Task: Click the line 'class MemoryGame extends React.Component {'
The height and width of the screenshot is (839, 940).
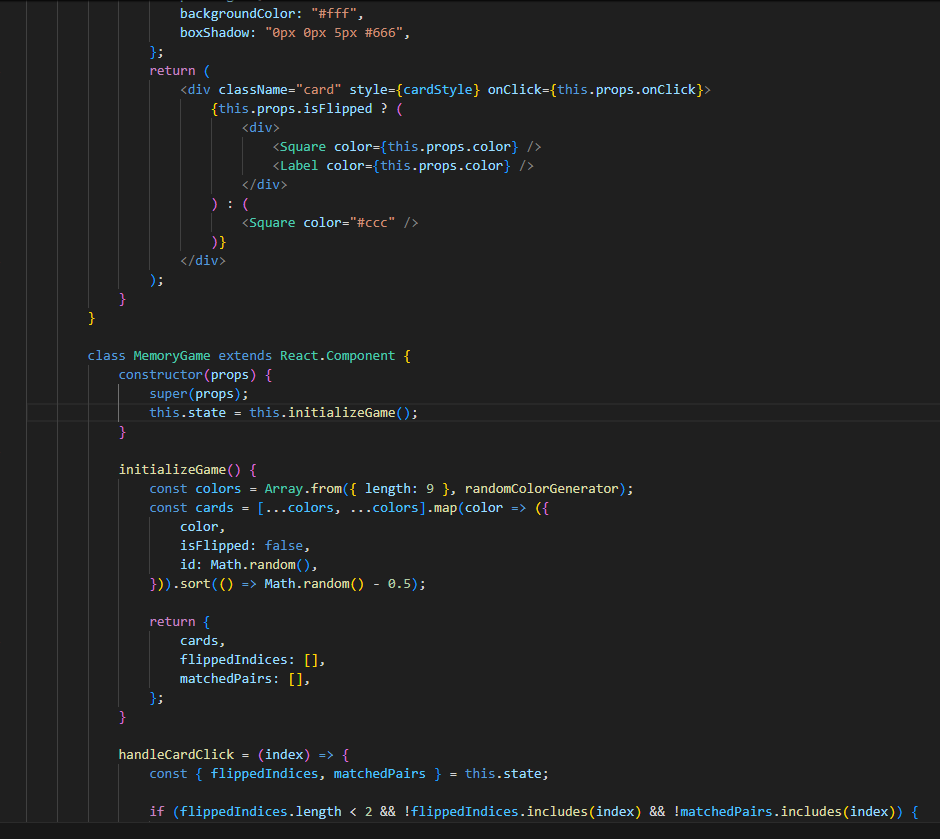Action: tap(249, 356)
